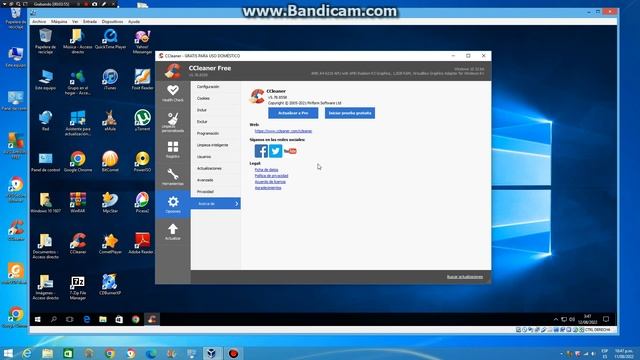Click Edge icon in VM taskbar
Screen dimensions: 640x360
87,319
